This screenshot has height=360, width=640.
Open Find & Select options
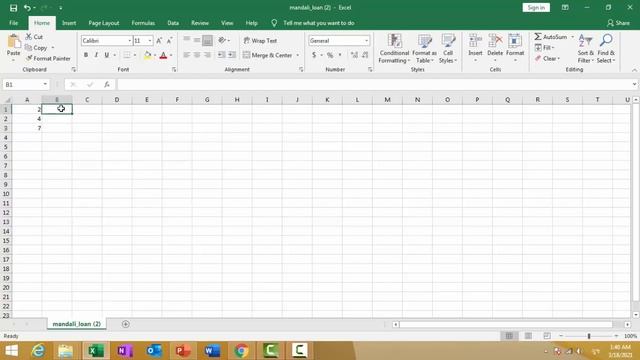[x=606, y=49]
